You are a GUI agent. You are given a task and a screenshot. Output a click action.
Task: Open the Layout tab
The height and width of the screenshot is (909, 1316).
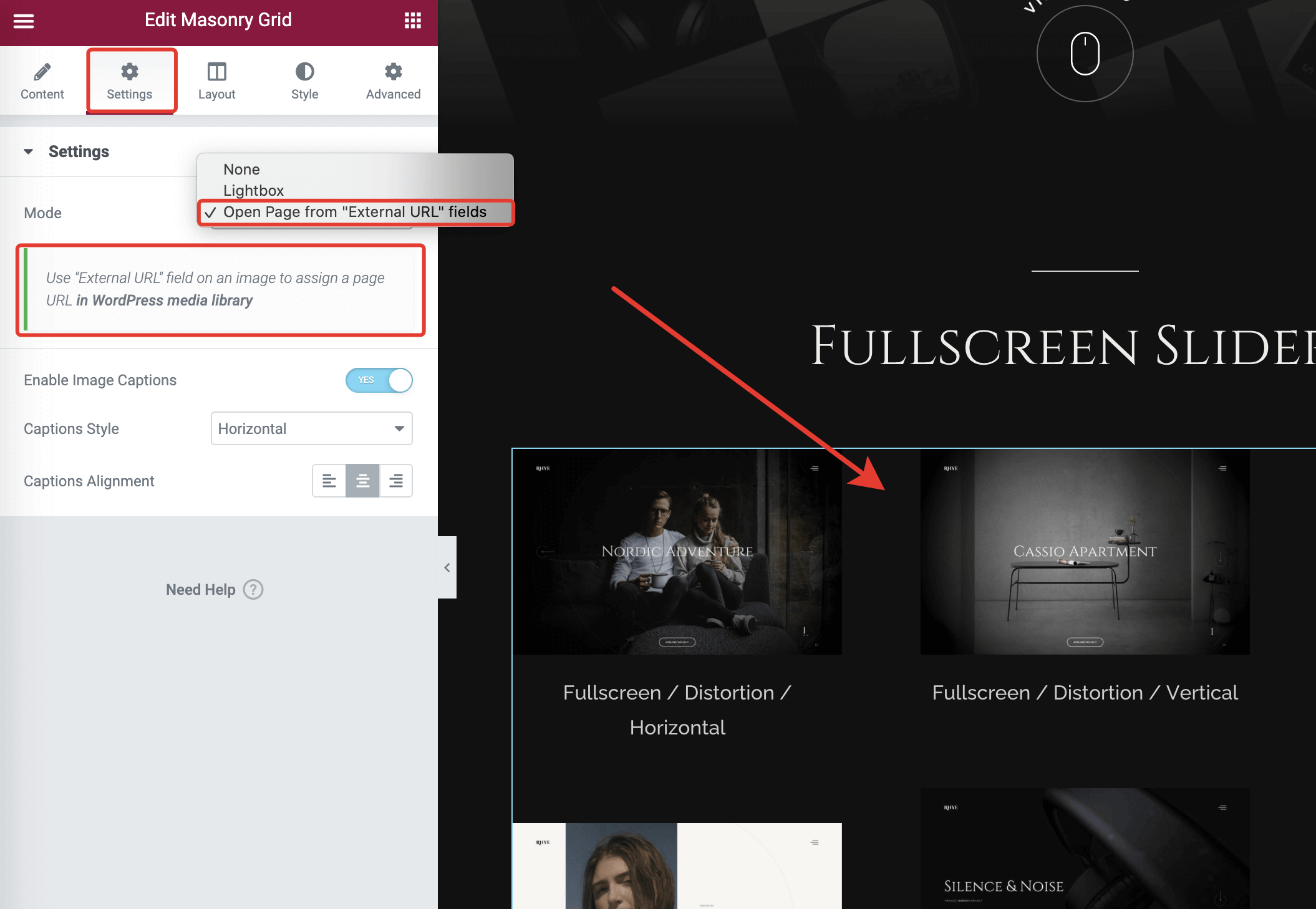(x=216, y=81)
